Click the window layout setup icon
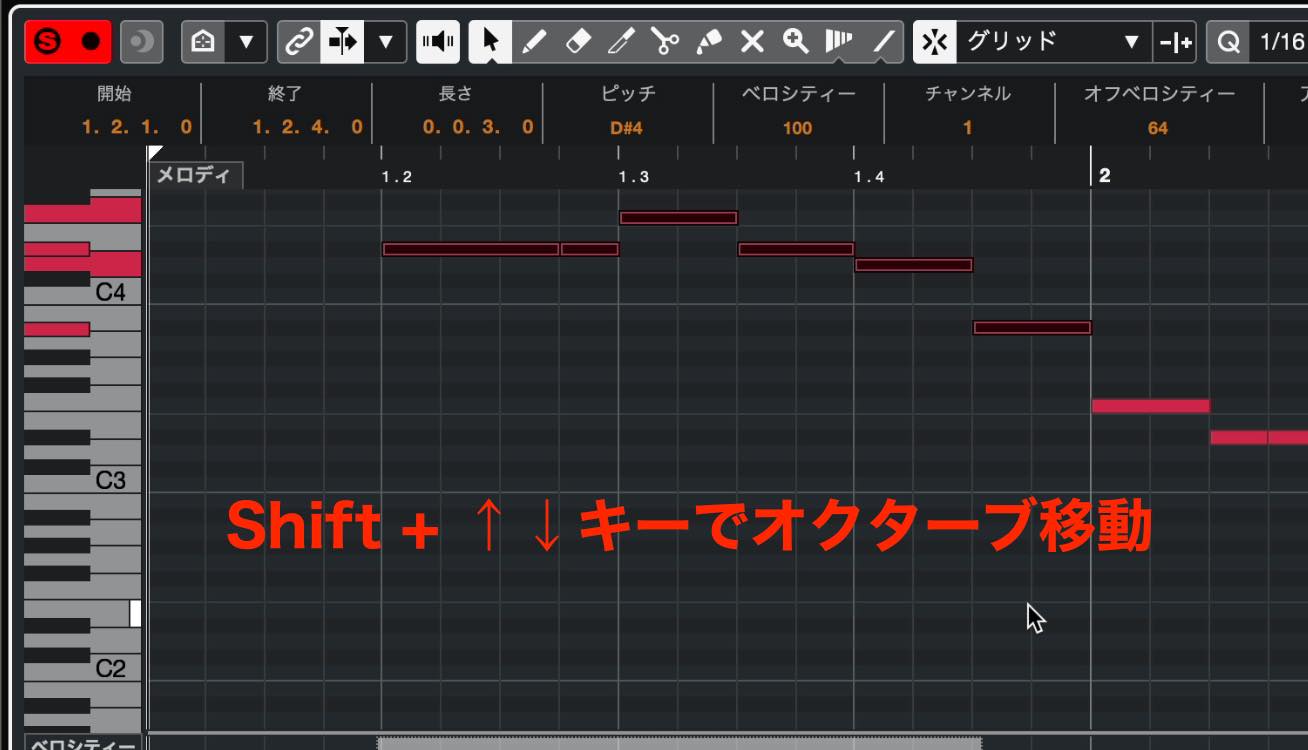 [203, 42]
